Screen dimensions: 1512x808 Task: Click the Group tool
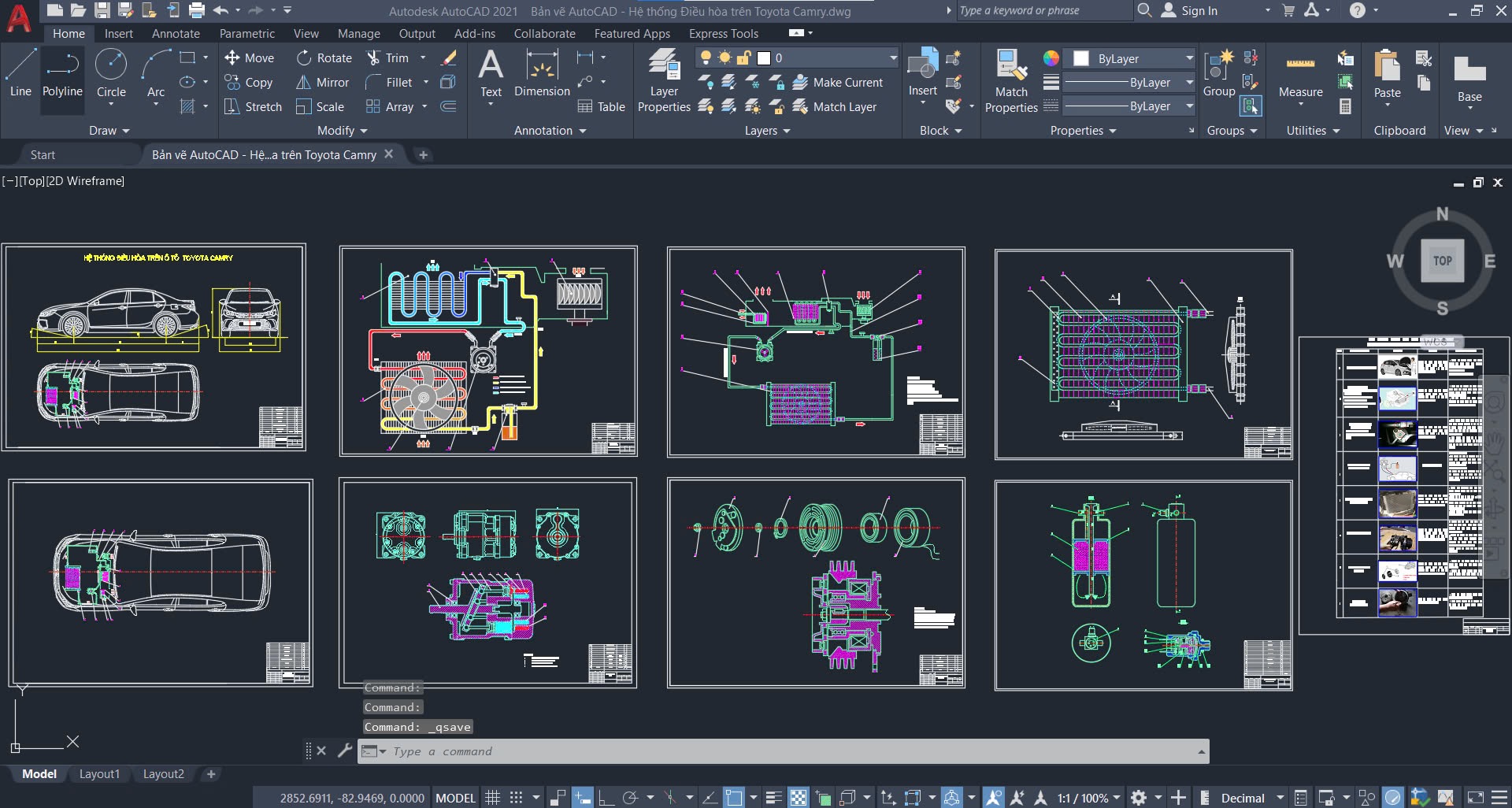pyautogui.click(x=1218, y=72)
